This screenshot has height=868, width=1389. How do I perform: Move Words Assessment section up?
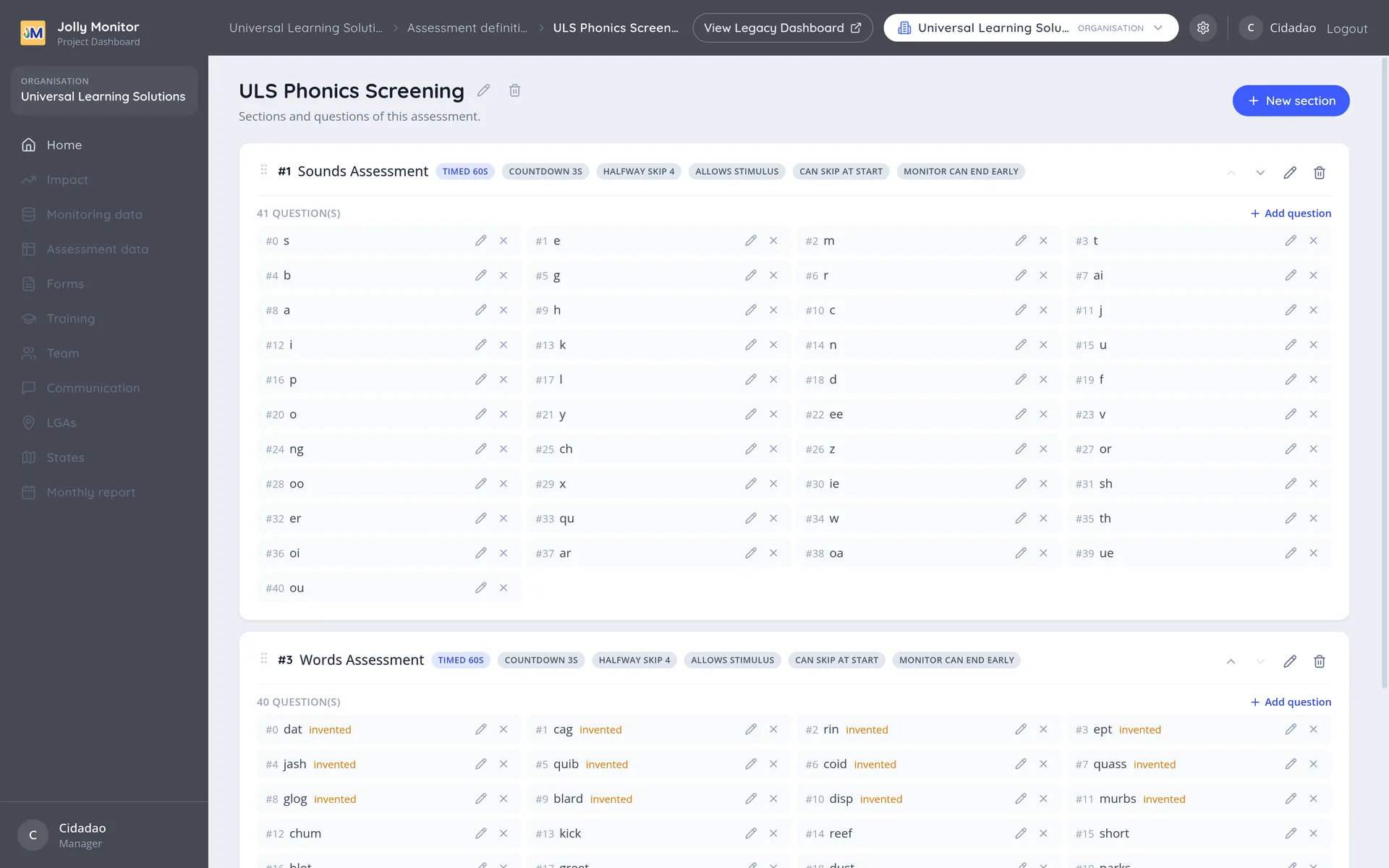(1231, 662)
